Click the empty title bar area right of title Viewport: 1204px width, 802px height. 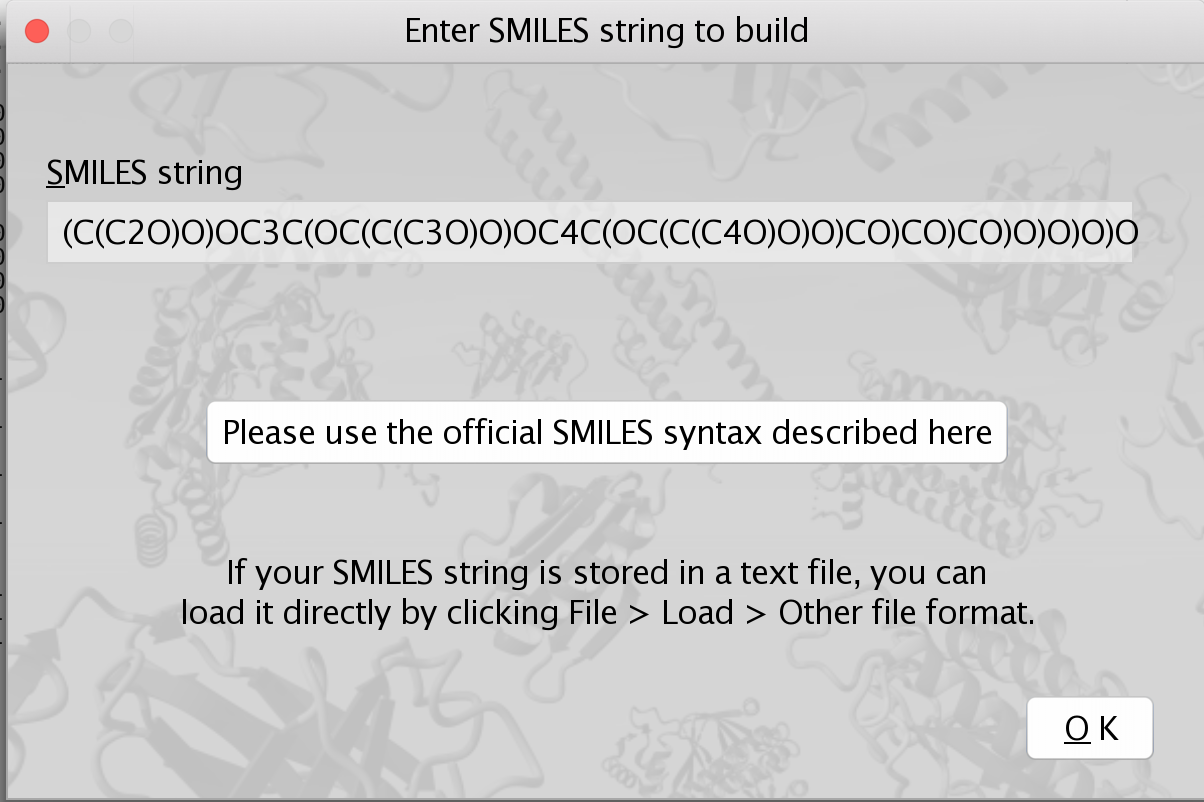(1000, 31)
